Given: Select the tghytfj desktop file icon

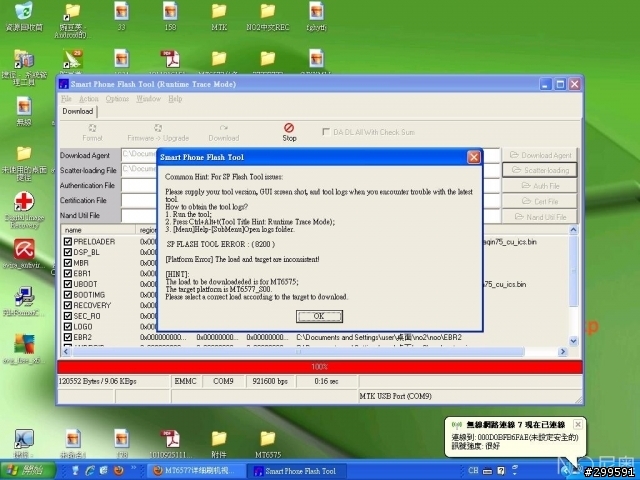Looking at the screenshot, I should pyautogui.click(x=317, y=11).
